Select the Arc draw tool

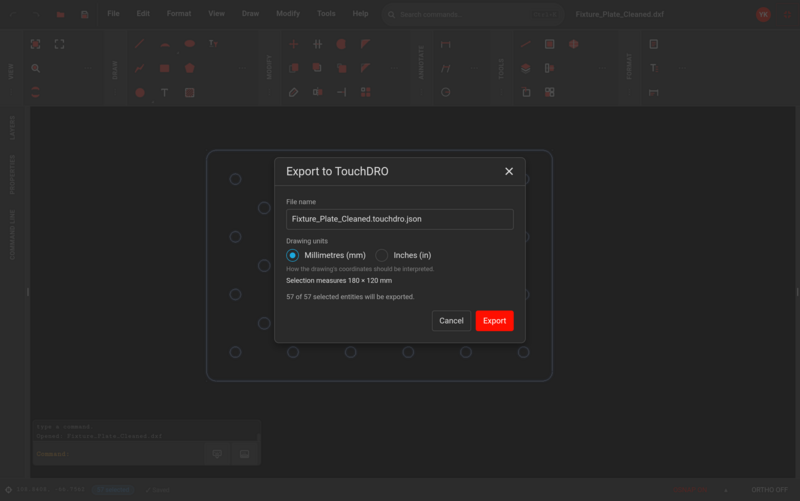coord(165,44)
